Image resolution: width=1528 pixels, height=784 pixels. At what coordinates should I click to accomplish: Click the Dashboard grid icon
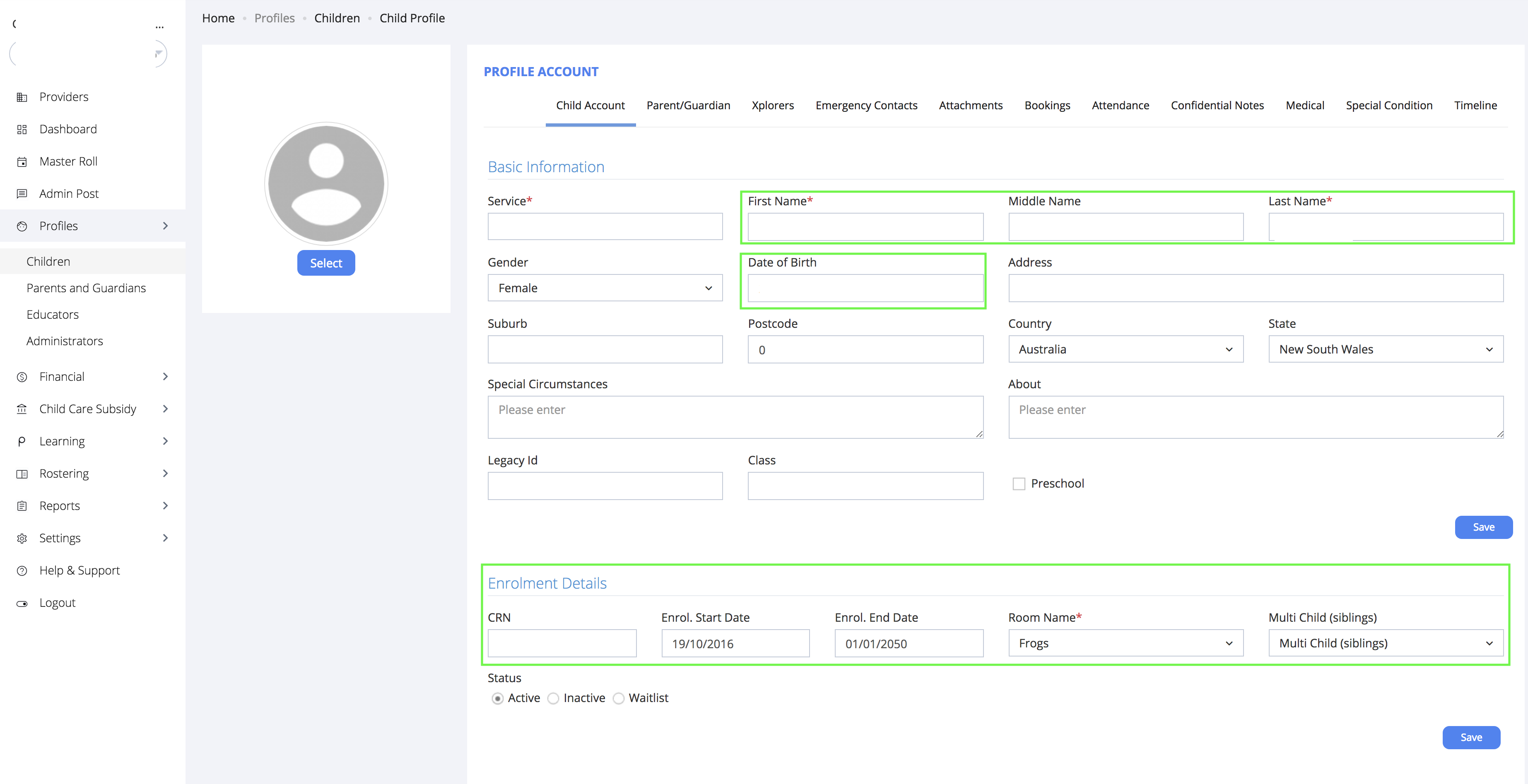pyautogui.click(x=22, y=129)
